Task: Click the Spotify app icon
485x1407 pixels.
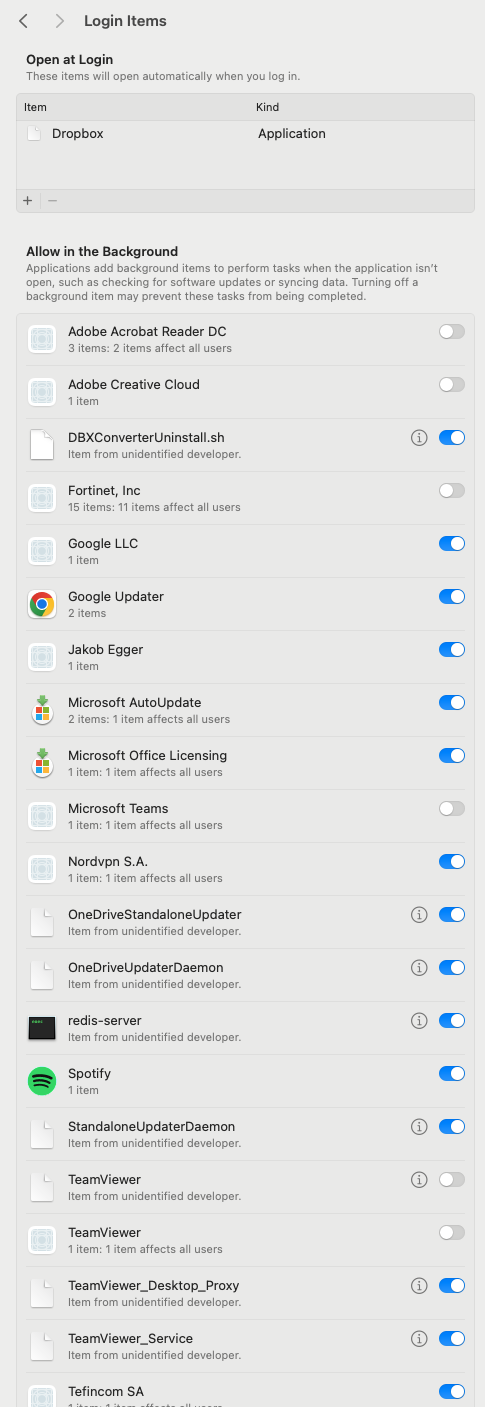Action: pos(42,1081)
